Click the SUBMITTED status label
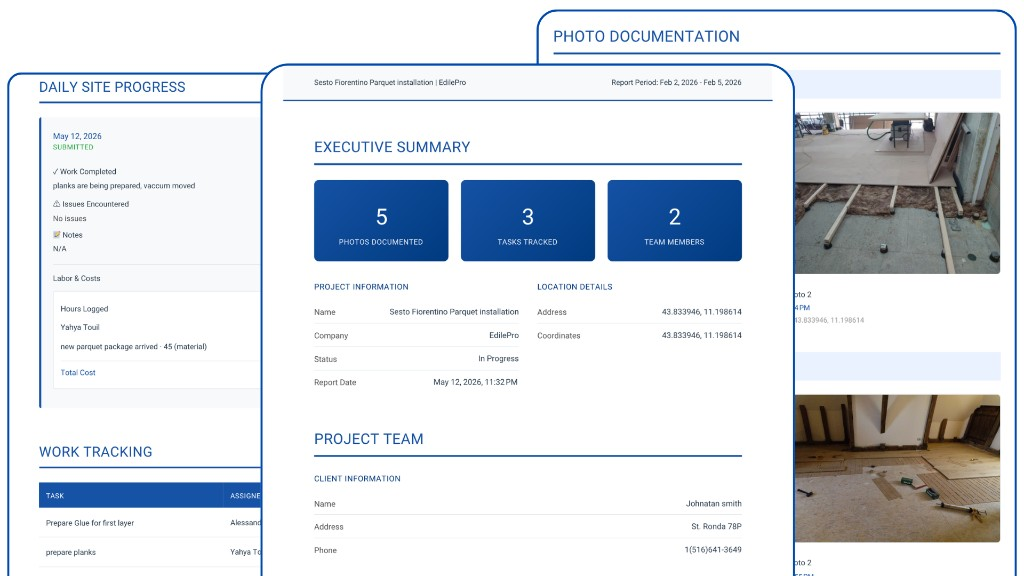Viewport: 1024px width, 576px height. (x=73, y=148)
